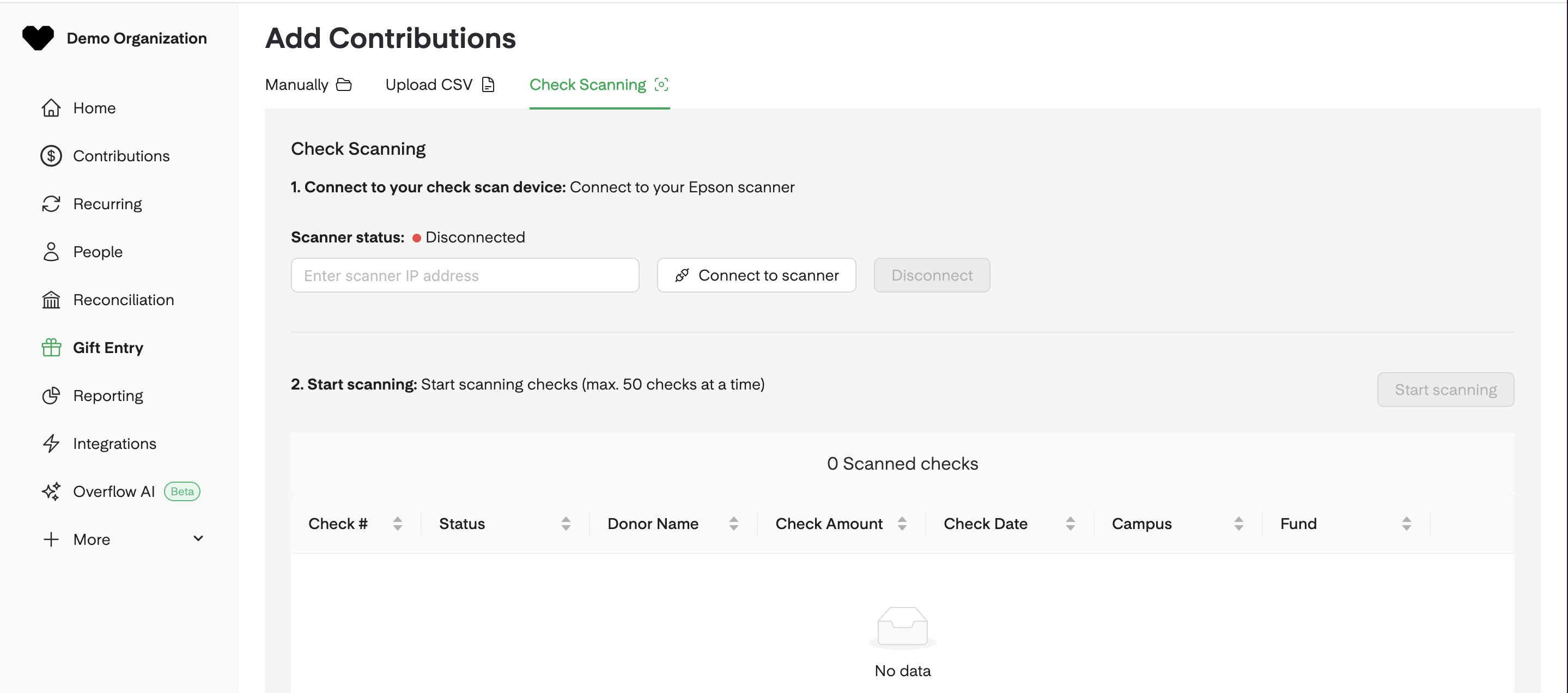Select the People person icon
Image resolution: width=1568 pixels, height=693 pixels.
tap(51, 251)
